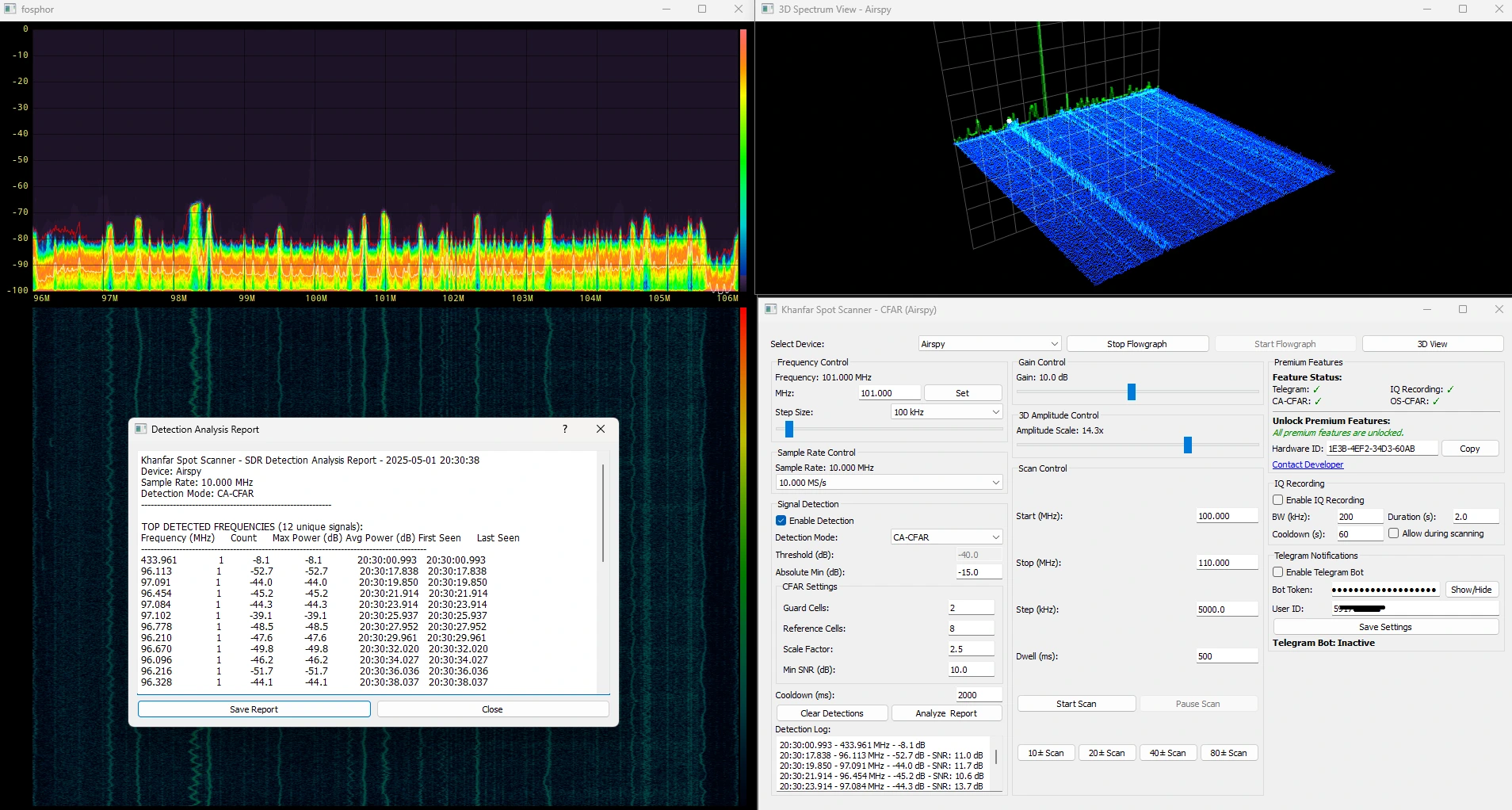
Task: Click the 3D View button
Action: coord(1432,344)
